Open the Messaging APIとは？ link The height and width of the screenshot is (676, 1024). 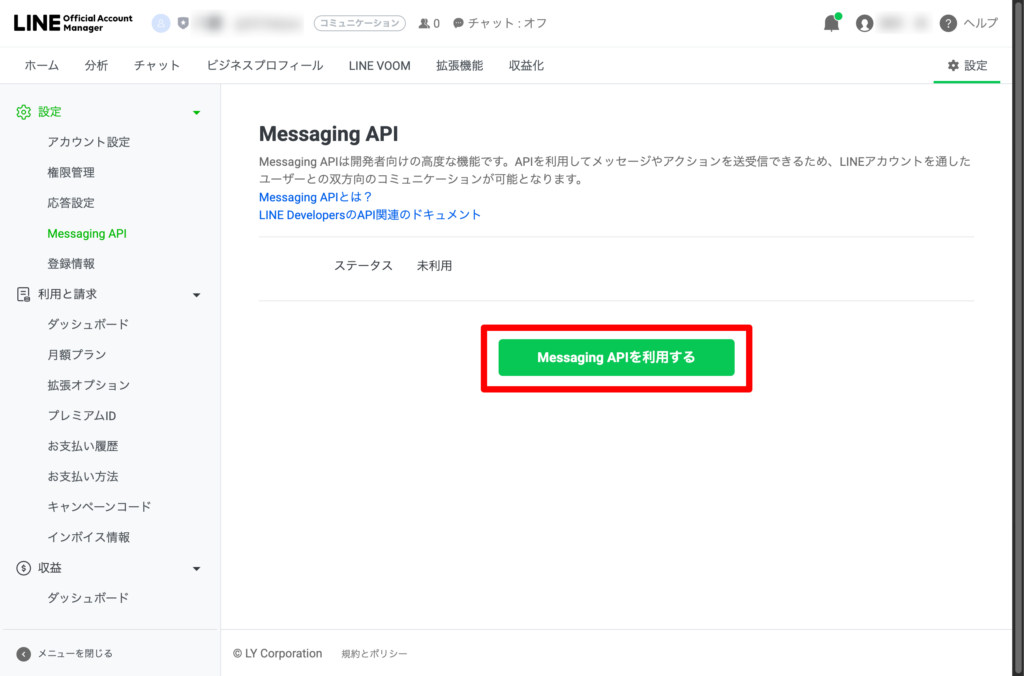coord(315,197)
